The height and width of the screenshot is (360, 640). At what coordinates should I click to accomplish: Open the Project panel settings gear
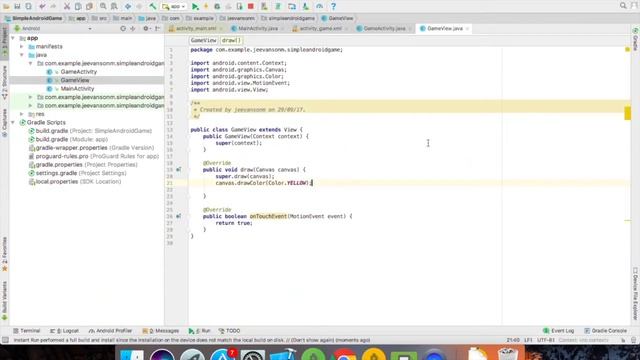(146, 29)
